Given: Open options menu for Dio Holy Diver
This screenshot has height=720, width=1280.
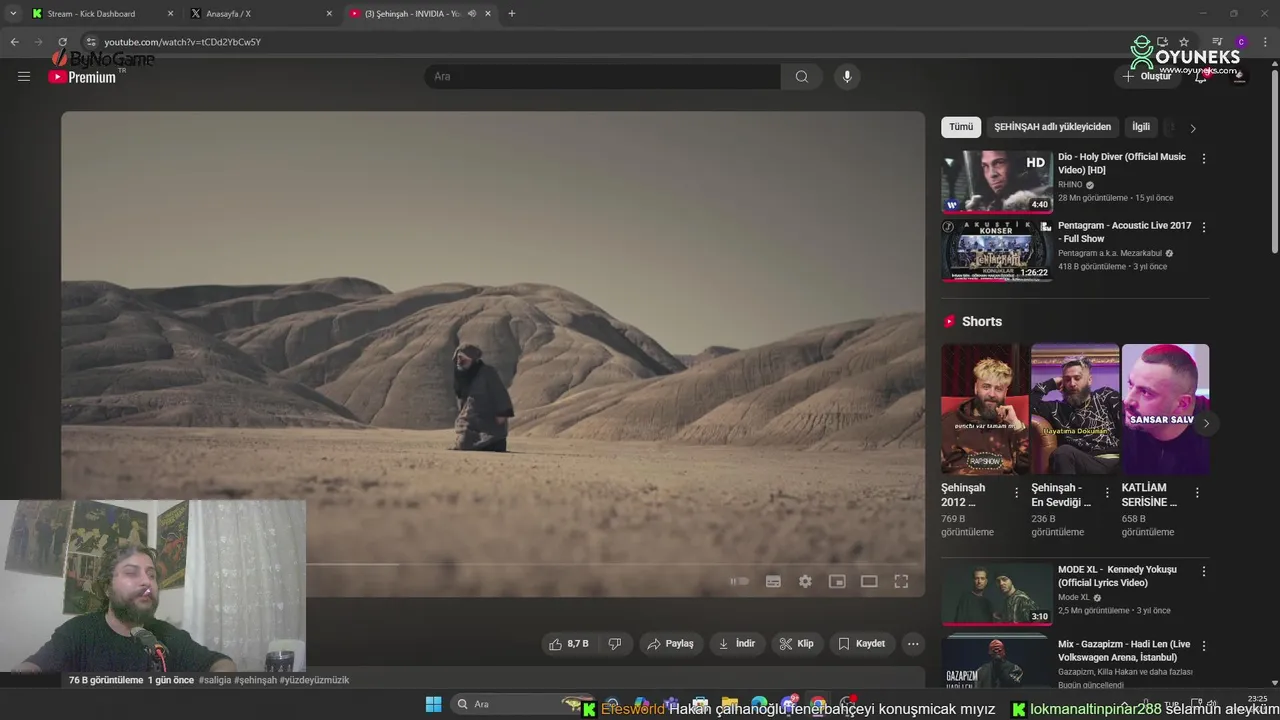Looking at the screenshot, I should click(1204, 159).
